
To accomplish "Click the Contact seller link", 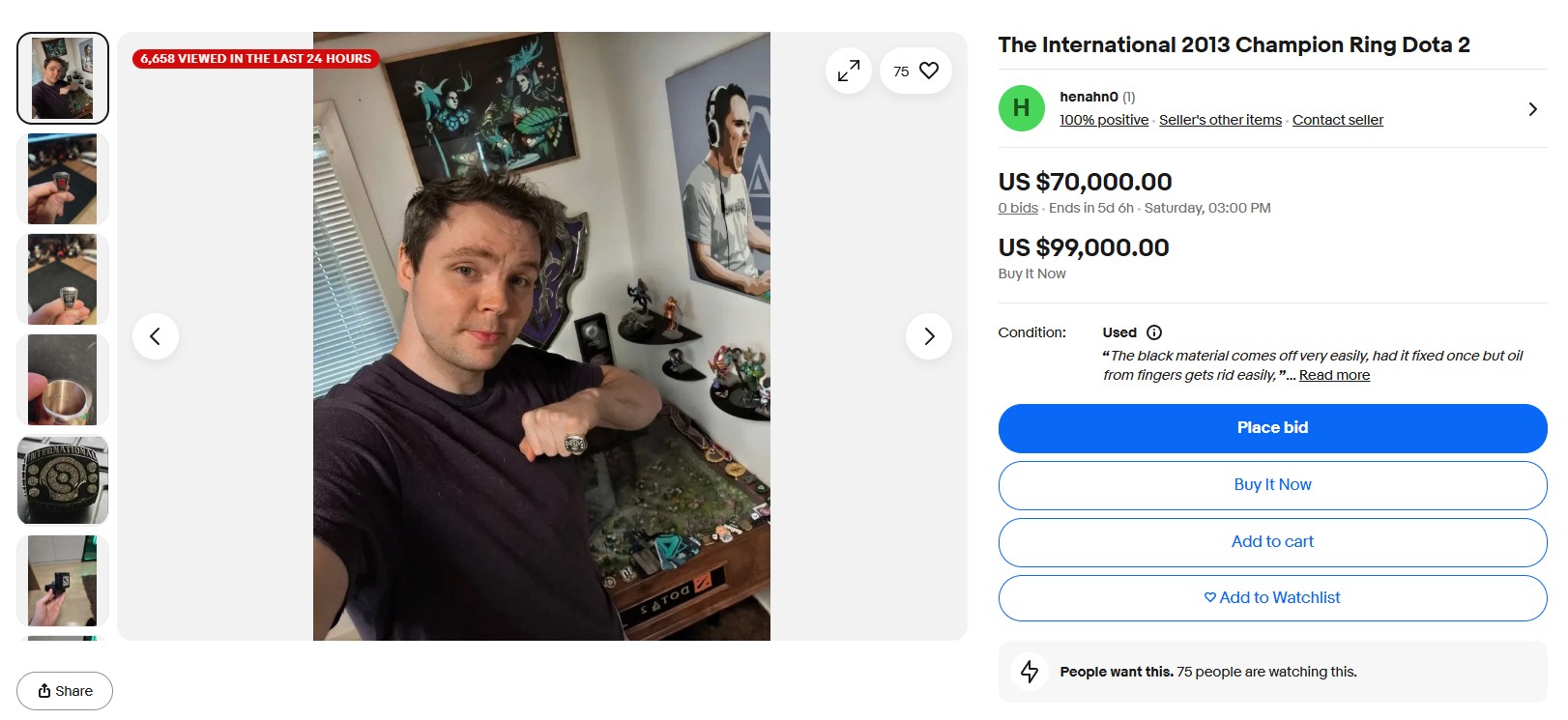I will coord(1337,120).
